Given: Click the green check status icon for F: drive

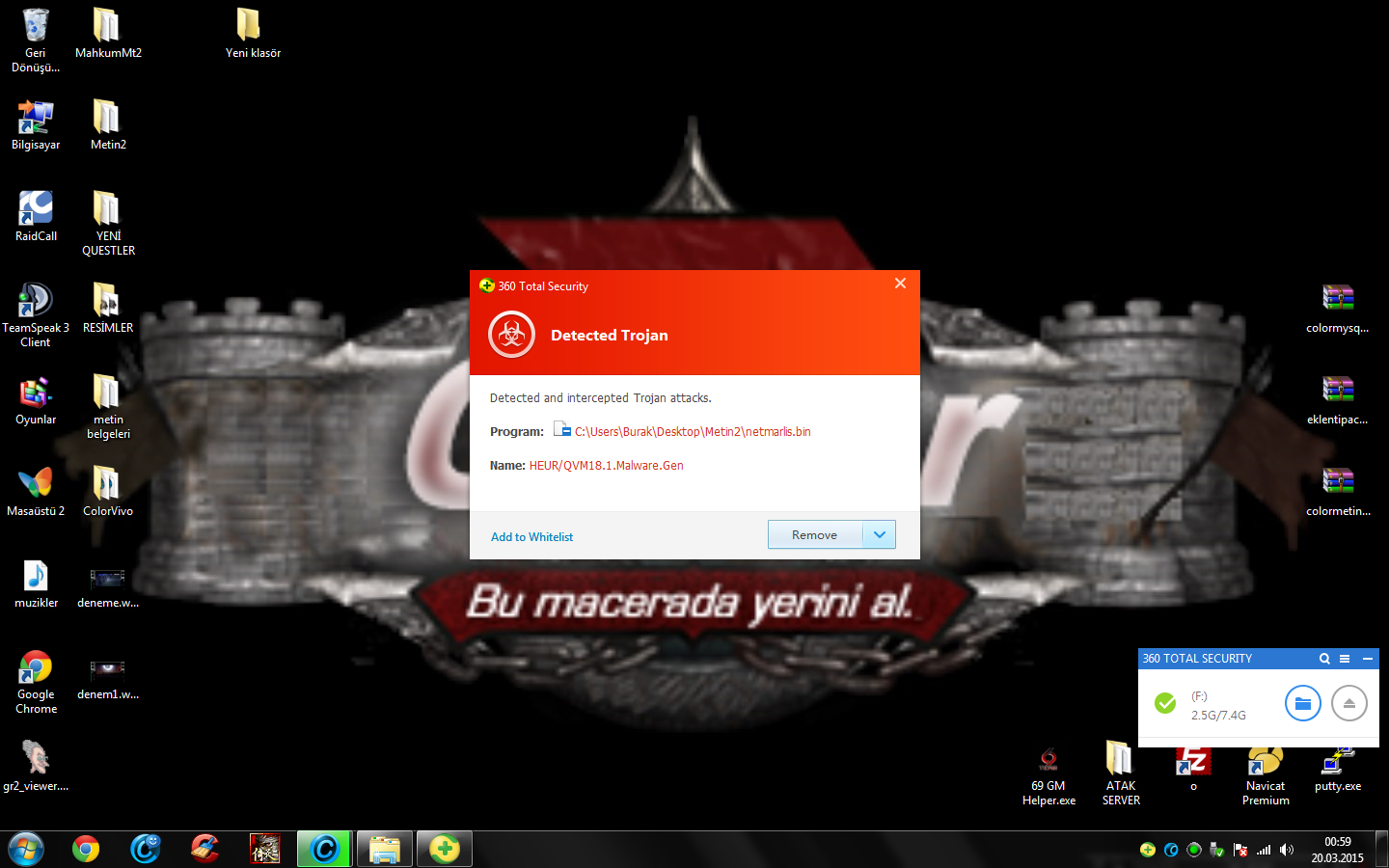Looking at the screenshot, I should click(1165, 703).
